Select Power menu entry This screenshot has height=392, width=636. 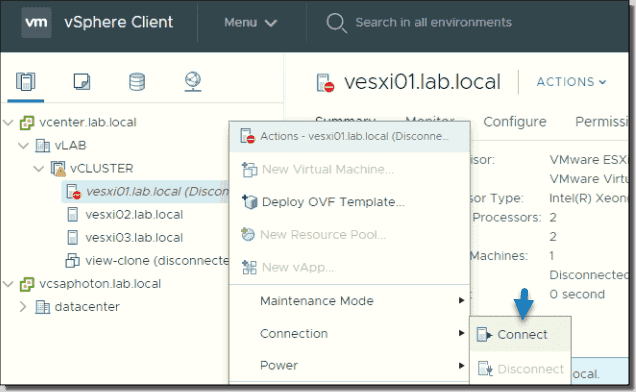(350, 365)
